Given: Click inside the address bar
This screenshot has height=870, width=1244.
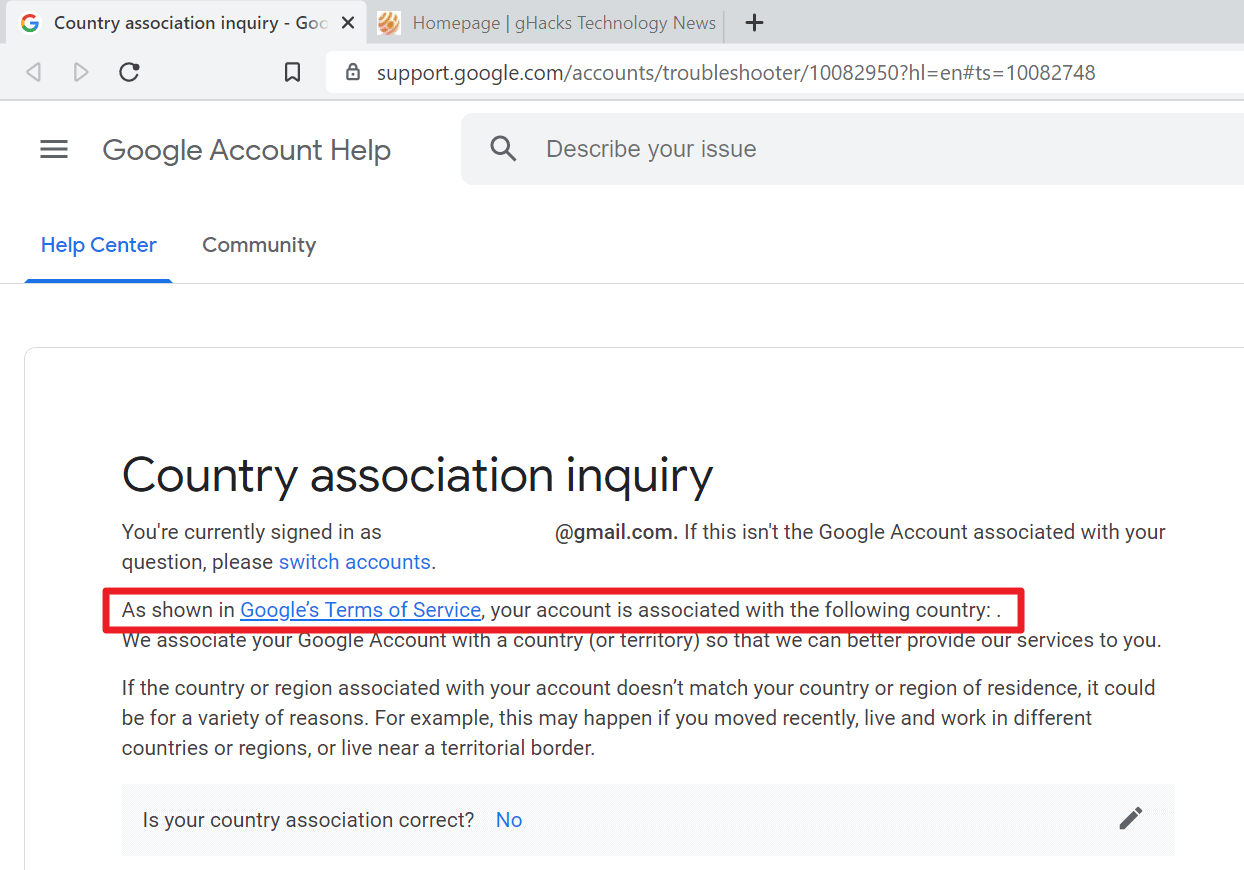Looking at the screenshot, I should click(700, 72).
